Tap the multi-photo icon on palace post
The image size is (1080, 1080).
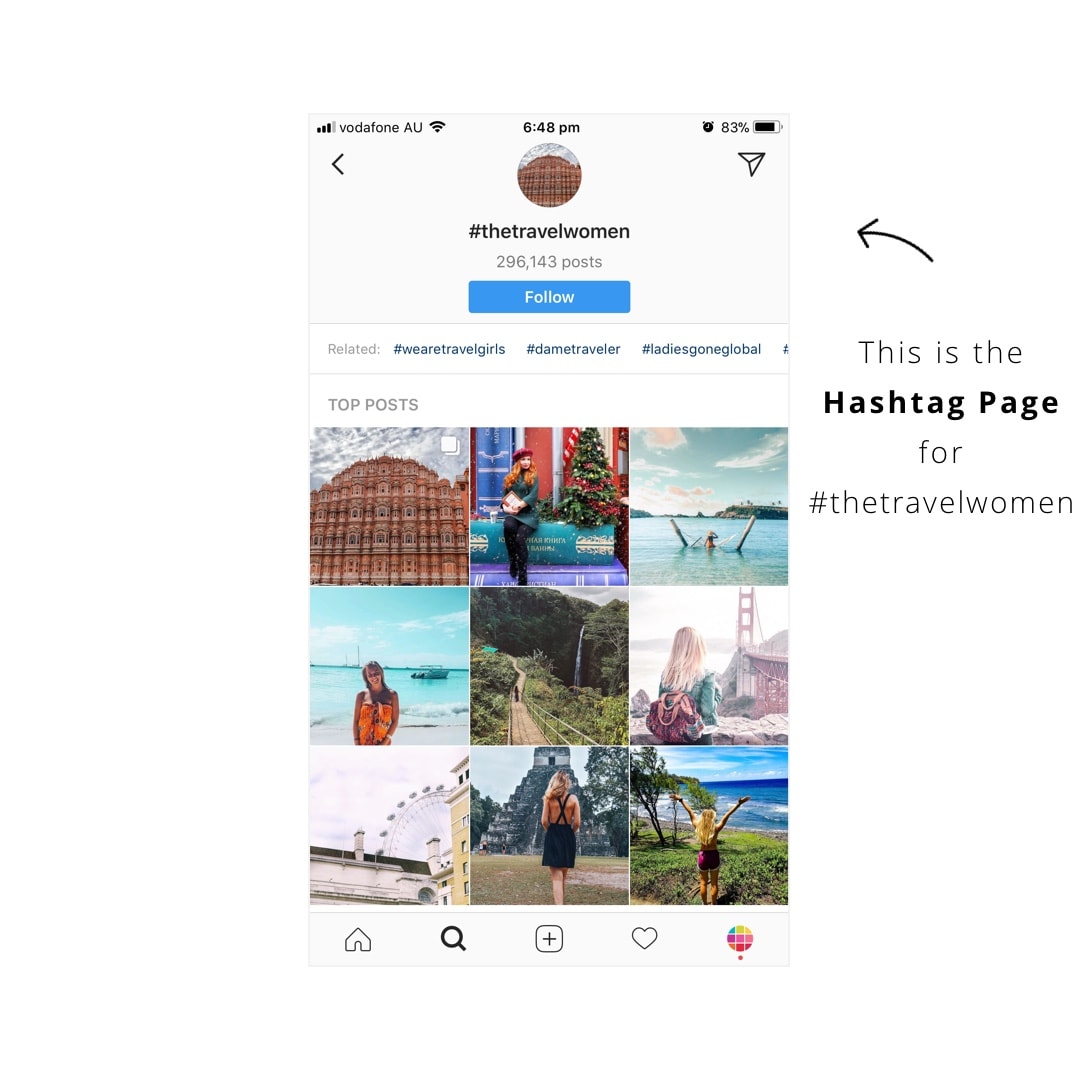tap(450, 446)
